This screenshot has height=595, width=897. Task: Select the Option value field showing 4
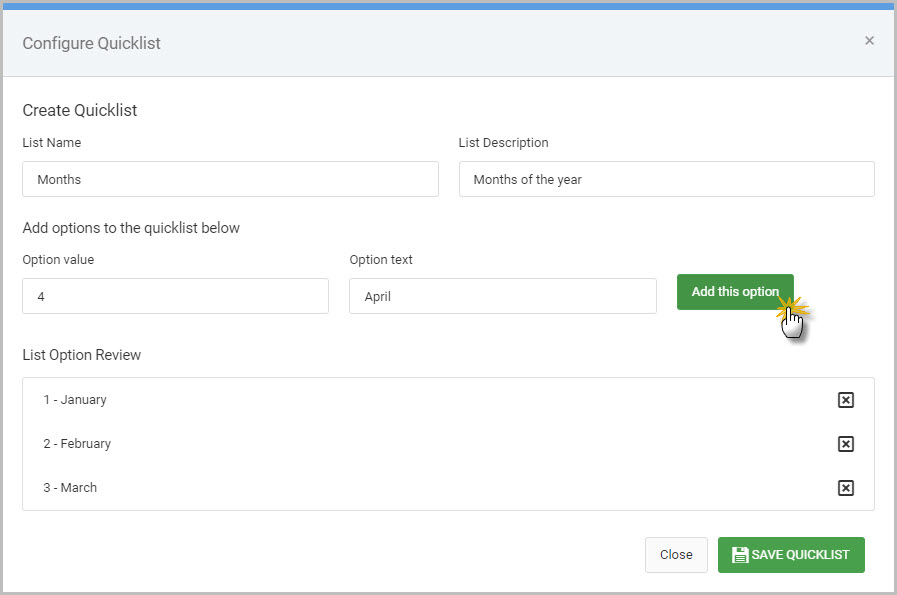(176, 296)
